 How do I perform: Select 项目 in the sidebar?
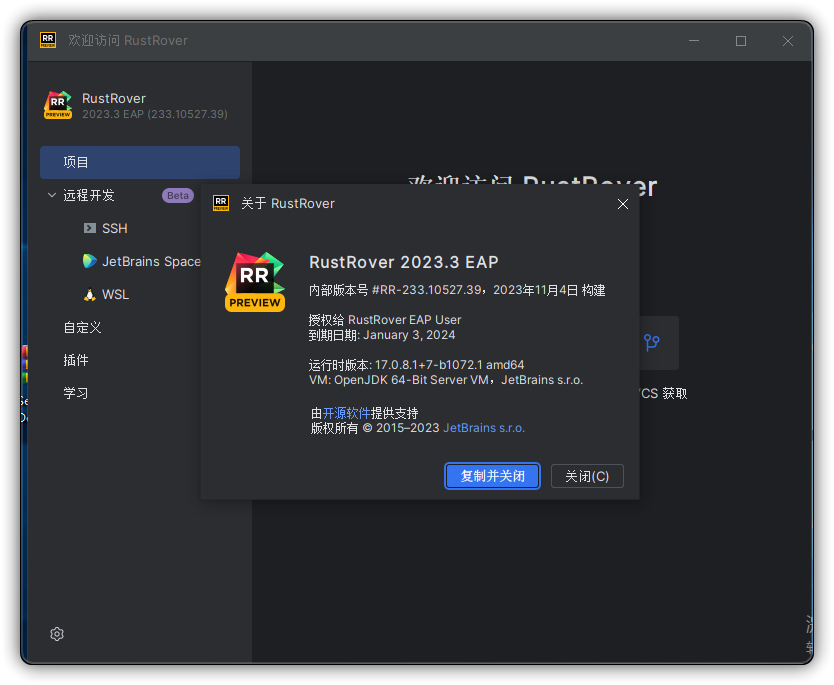[x=139, y=162]
